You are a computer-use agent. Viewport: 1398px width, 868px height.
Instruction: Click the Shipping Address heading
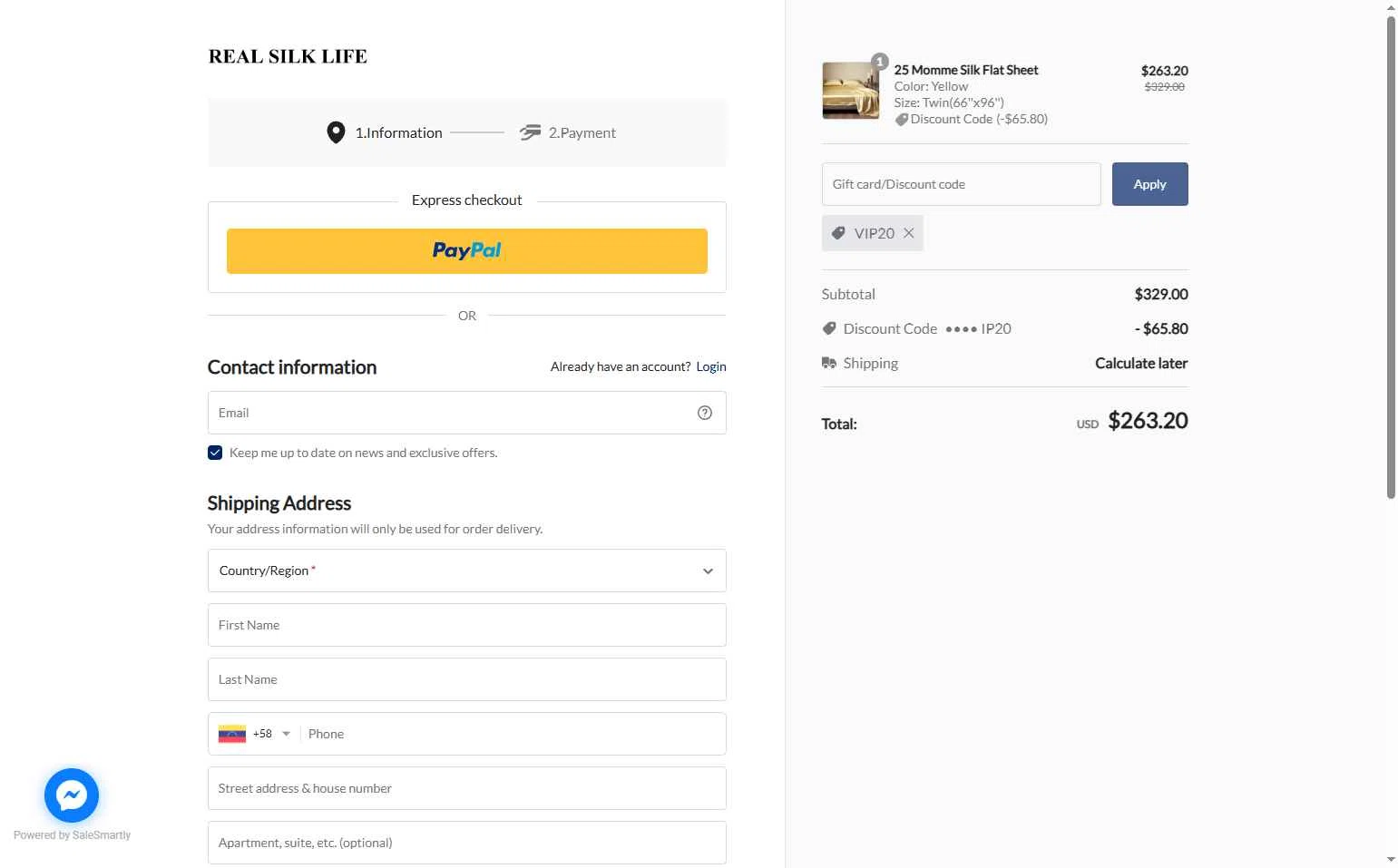[279, 503]
